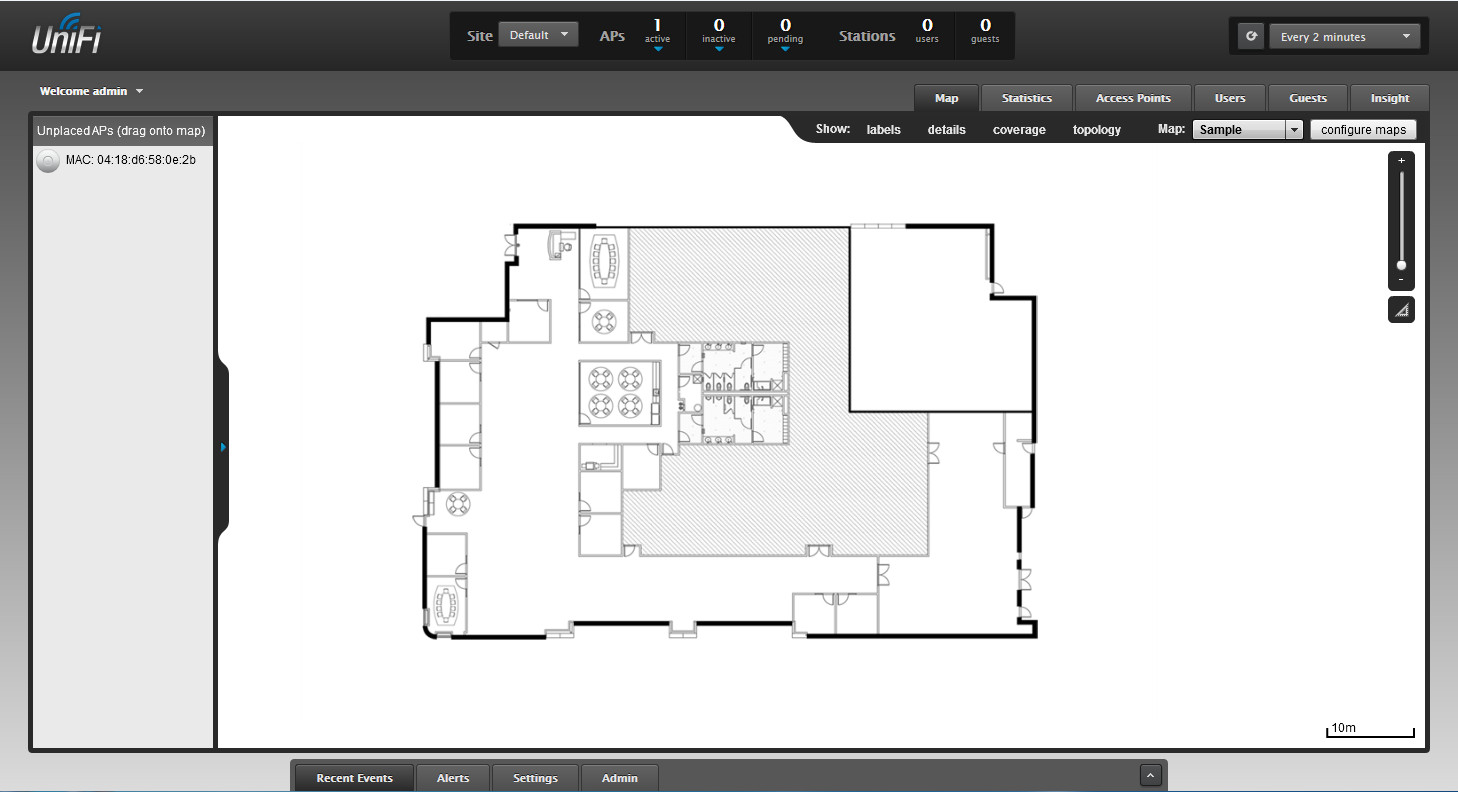Toggle labels display on map
Image resolution: width=1458 pixels, height=792 pixels.
883,130
